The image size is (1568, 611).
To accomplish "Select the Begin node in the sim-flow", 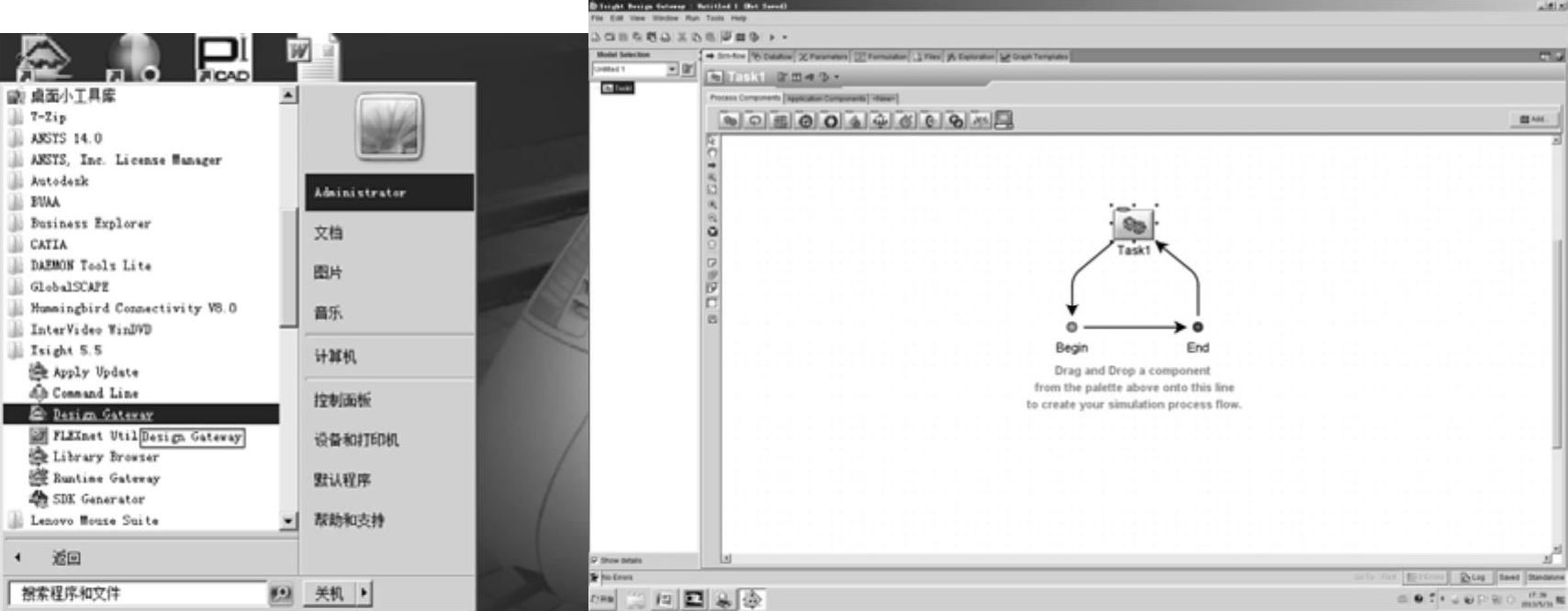I will pos(1071,327).
